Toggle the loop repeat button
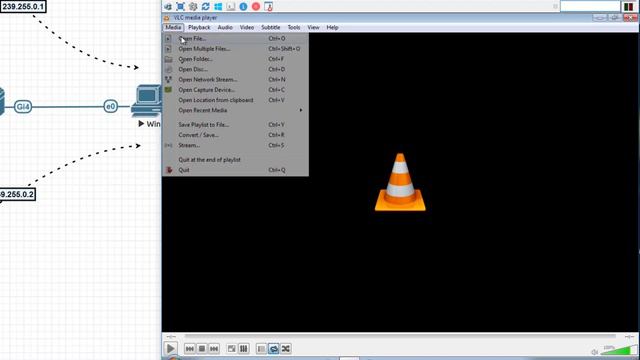 coord(273,349)
